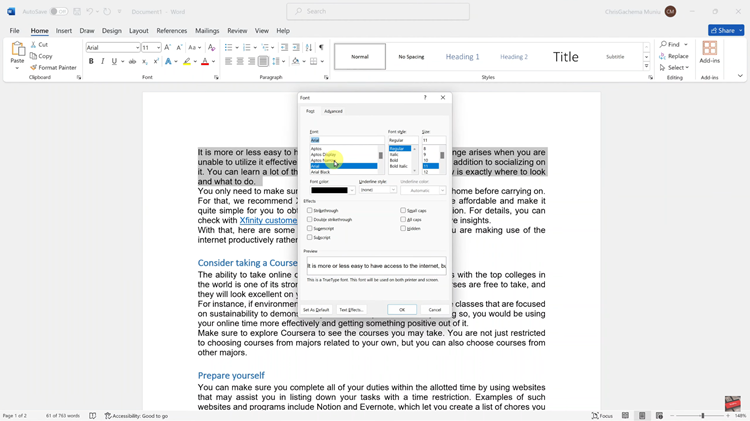
Task: Check the Subscript effect box
Action: (x=309, y=237)
